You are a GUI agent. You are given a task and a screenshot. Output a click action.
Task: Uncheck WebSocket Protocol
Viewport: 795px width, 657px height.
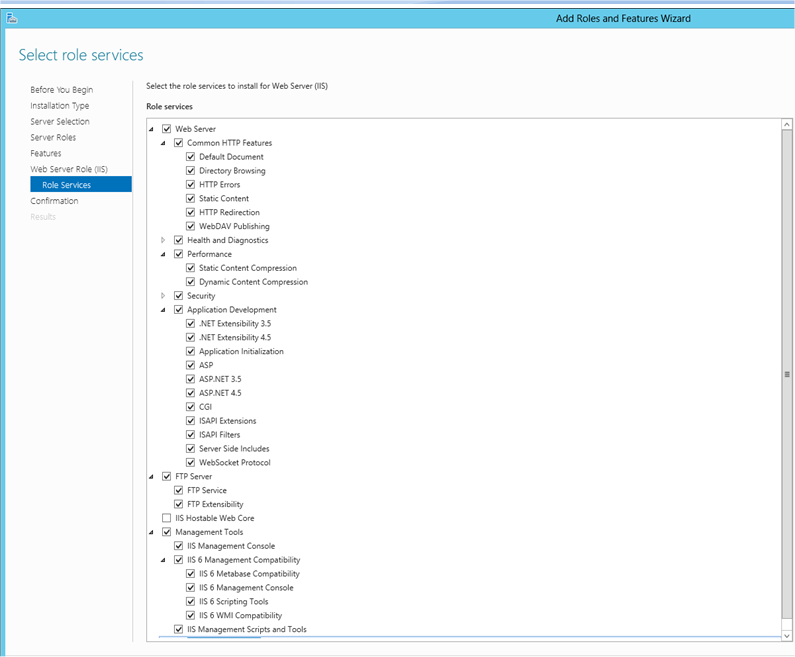click(191, 462)
